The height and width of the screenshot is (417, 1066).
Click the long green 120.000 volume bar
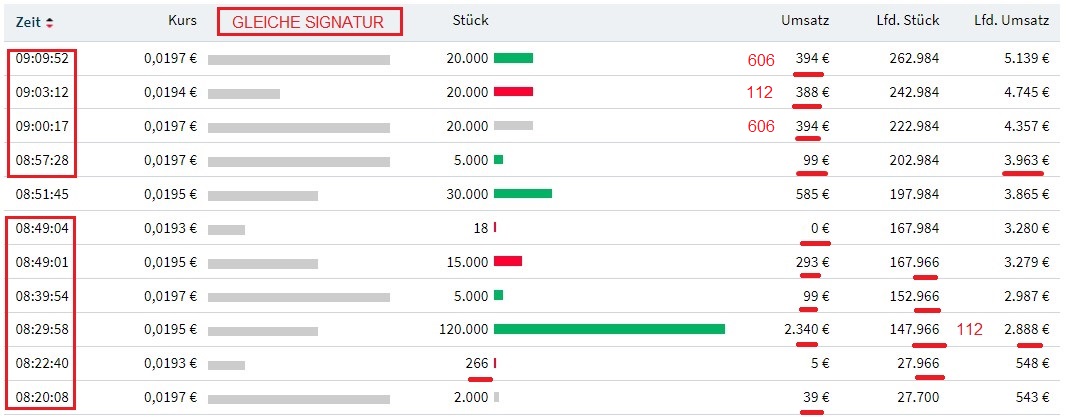[x=609, y=329]
